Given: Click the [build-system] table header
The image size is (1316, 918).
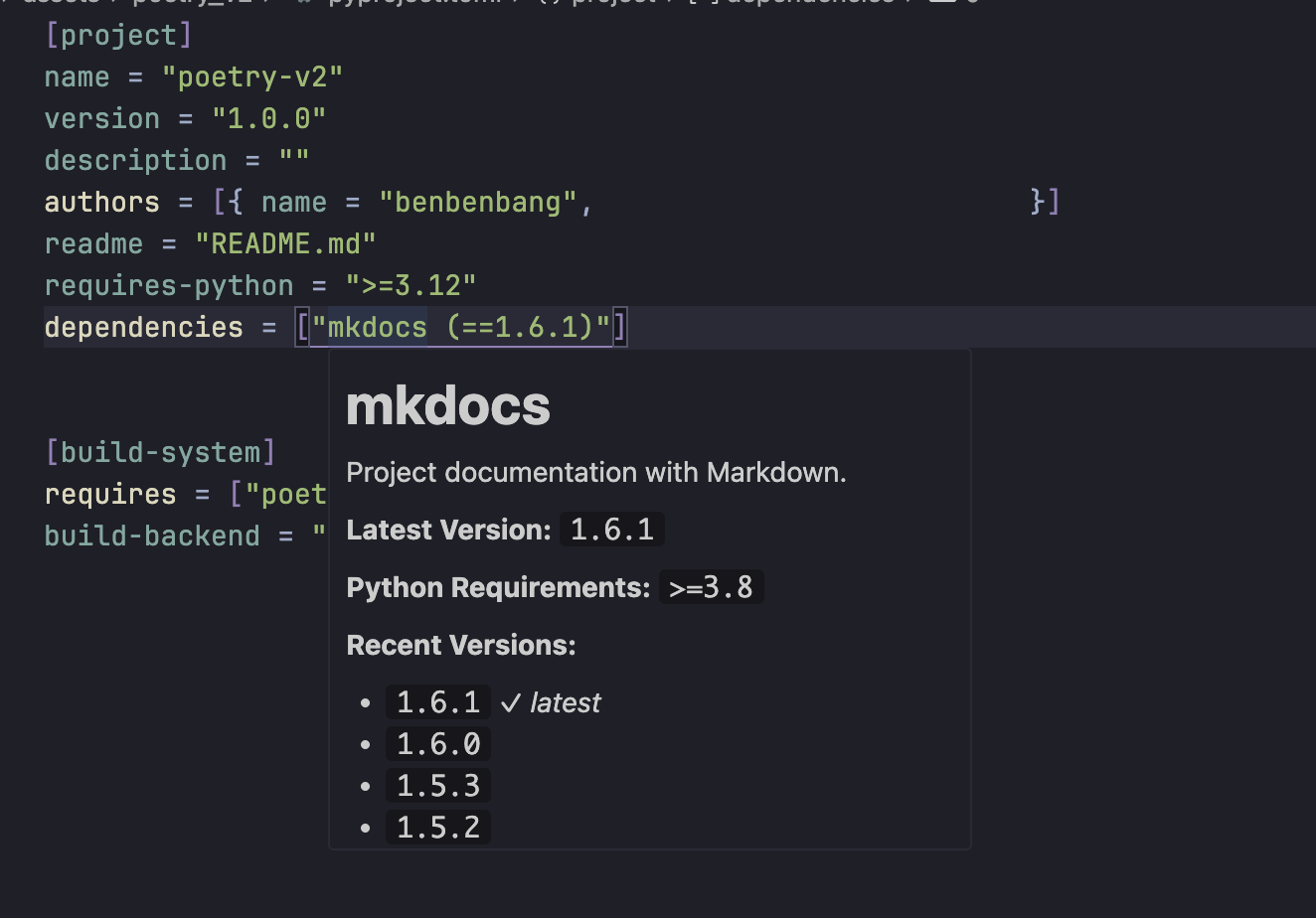Looking at the screenshot, I should 160,452.
